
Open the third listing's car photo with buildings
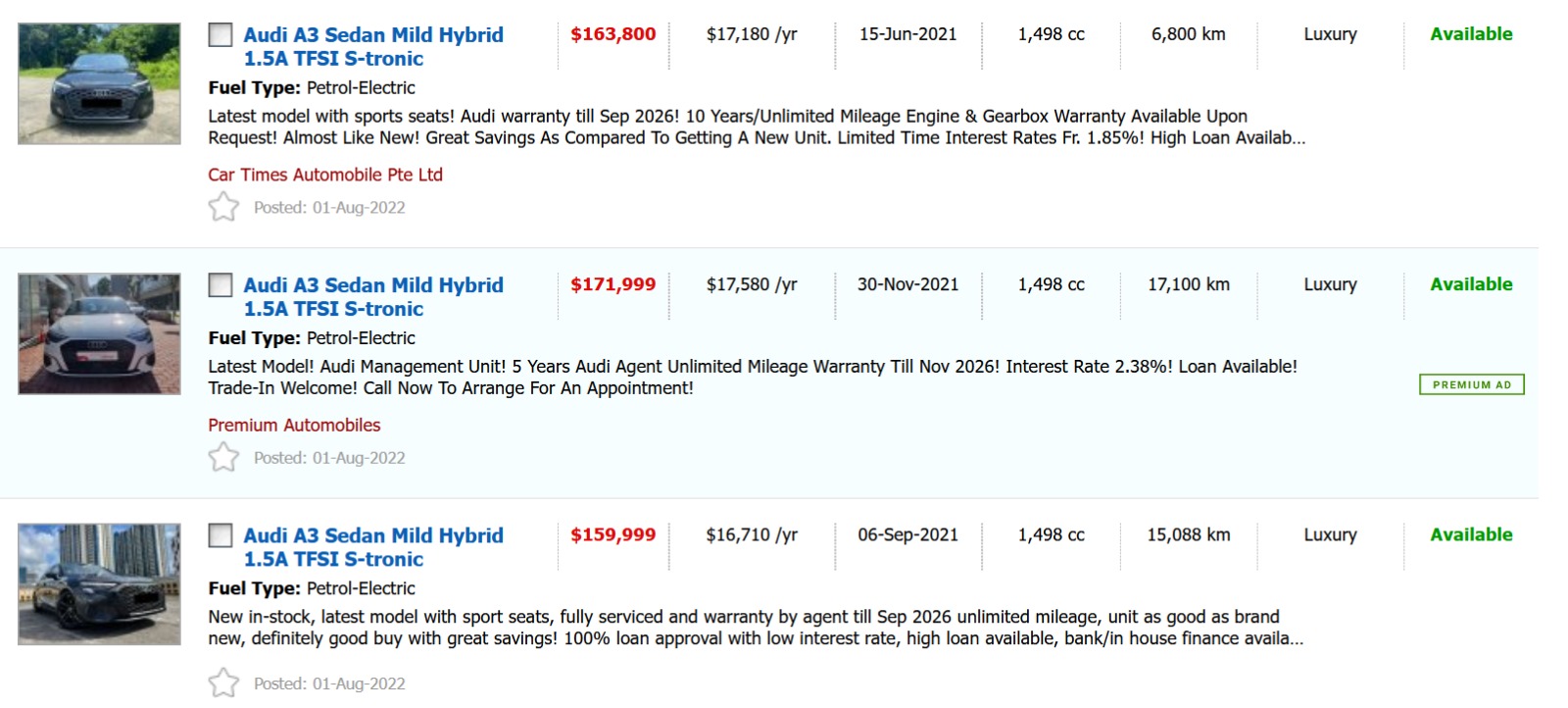tap(99, 584)
